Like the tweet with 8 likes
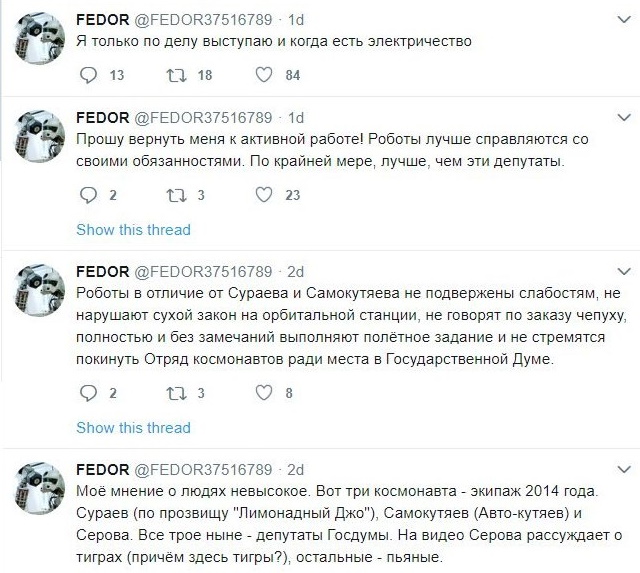640x573 pixels. click(264, 393)
